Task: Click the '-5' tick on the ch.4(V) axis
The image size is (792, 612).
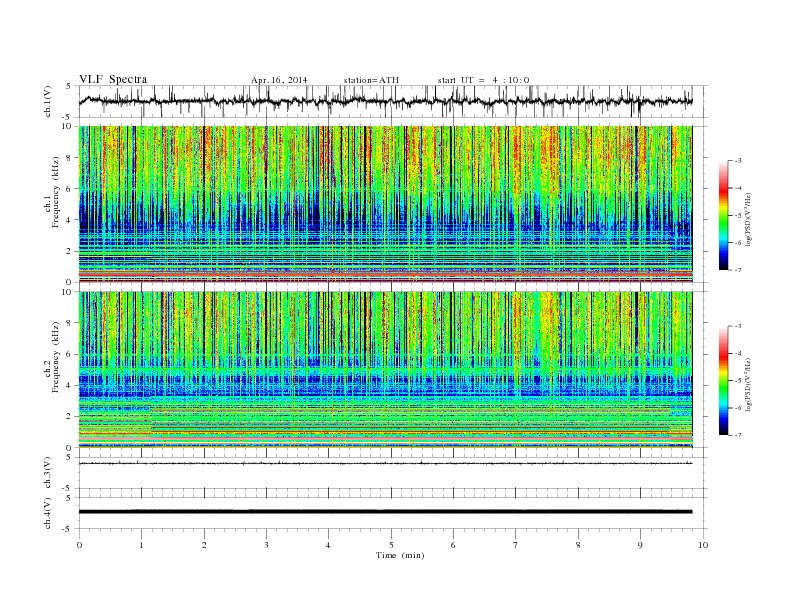Action: 68,529
